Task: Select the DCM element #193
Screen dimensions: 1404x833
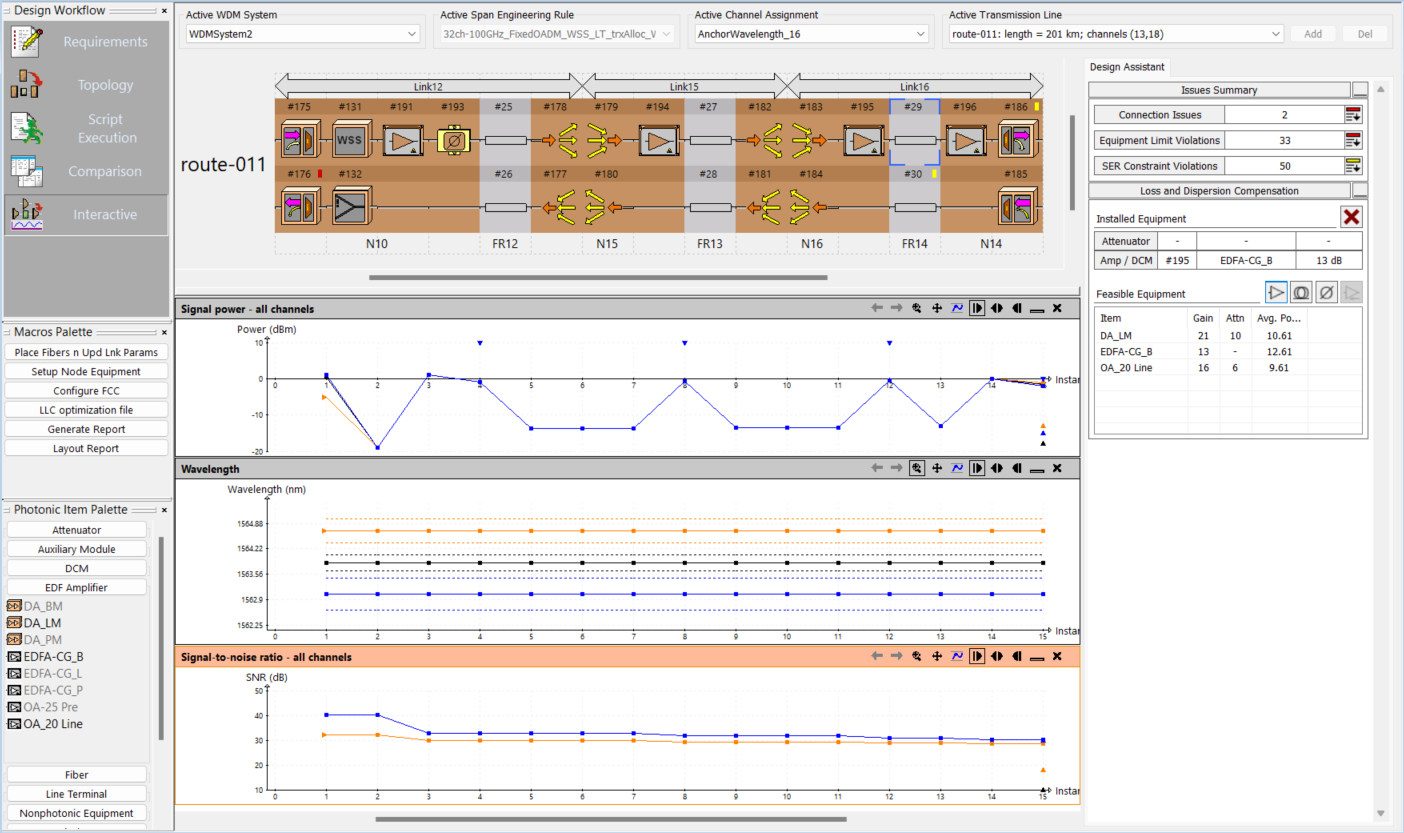Action: click(453, 142)
